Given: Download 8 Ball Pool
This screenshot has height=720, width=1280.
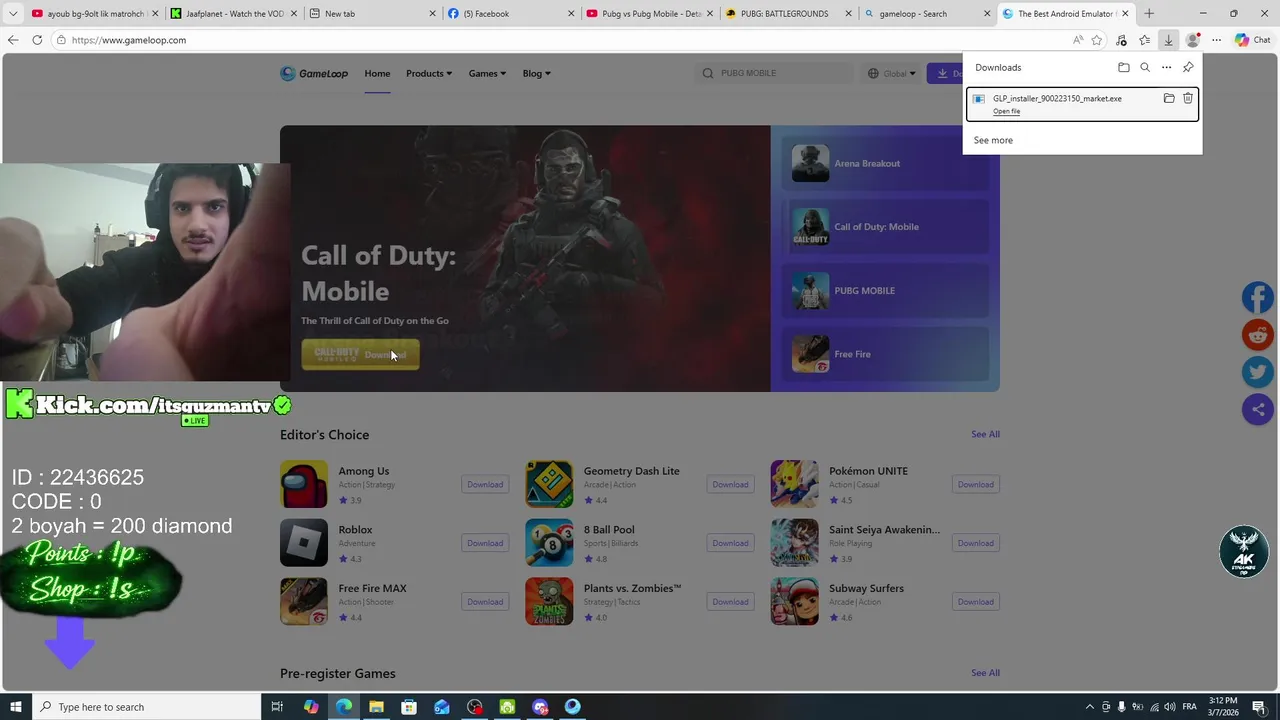Looking at the screenshot, I should pos(730,543).
